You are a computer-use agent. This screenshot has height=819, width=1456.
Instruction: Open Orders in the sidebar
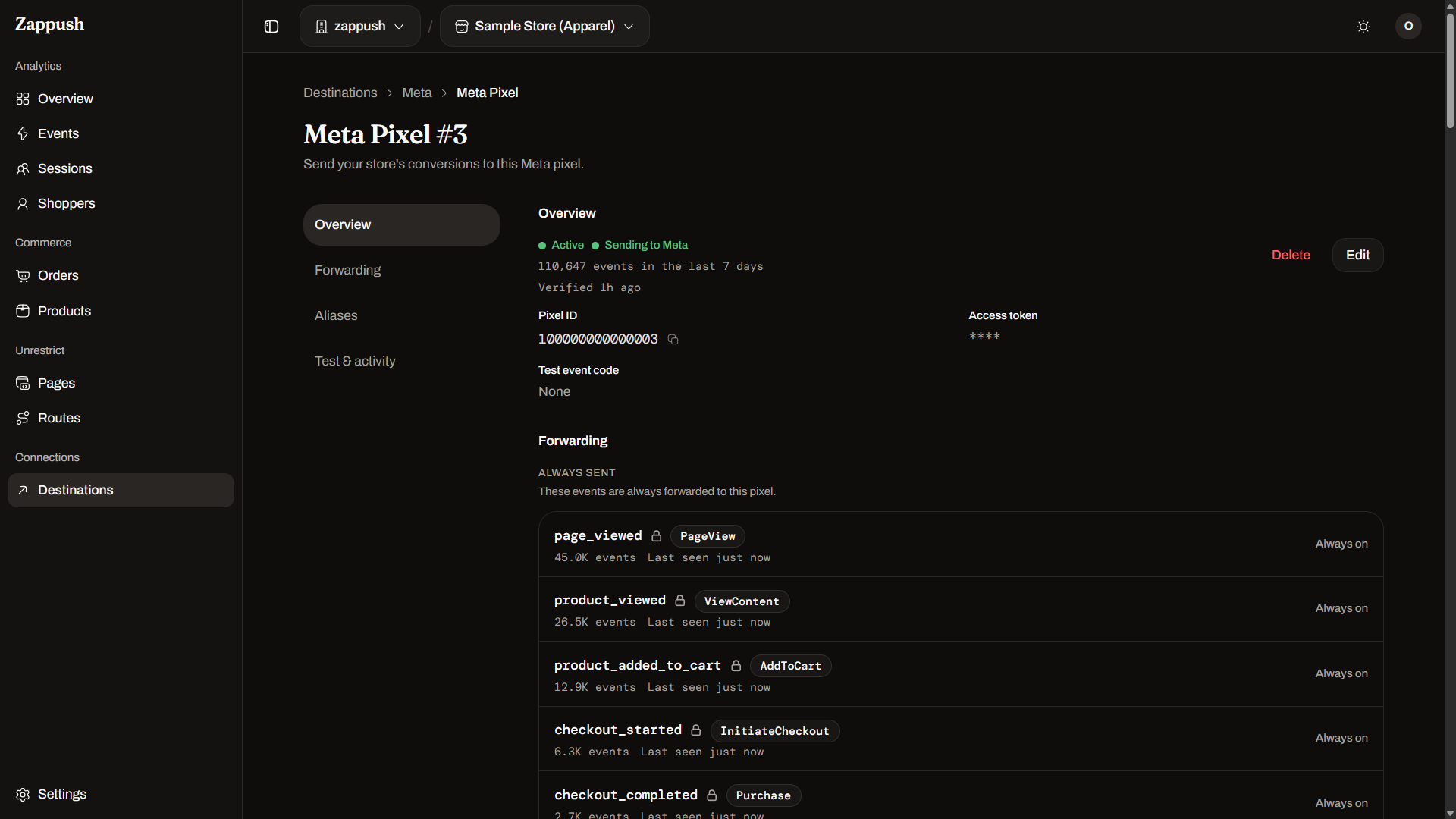(x=121, y=276)
